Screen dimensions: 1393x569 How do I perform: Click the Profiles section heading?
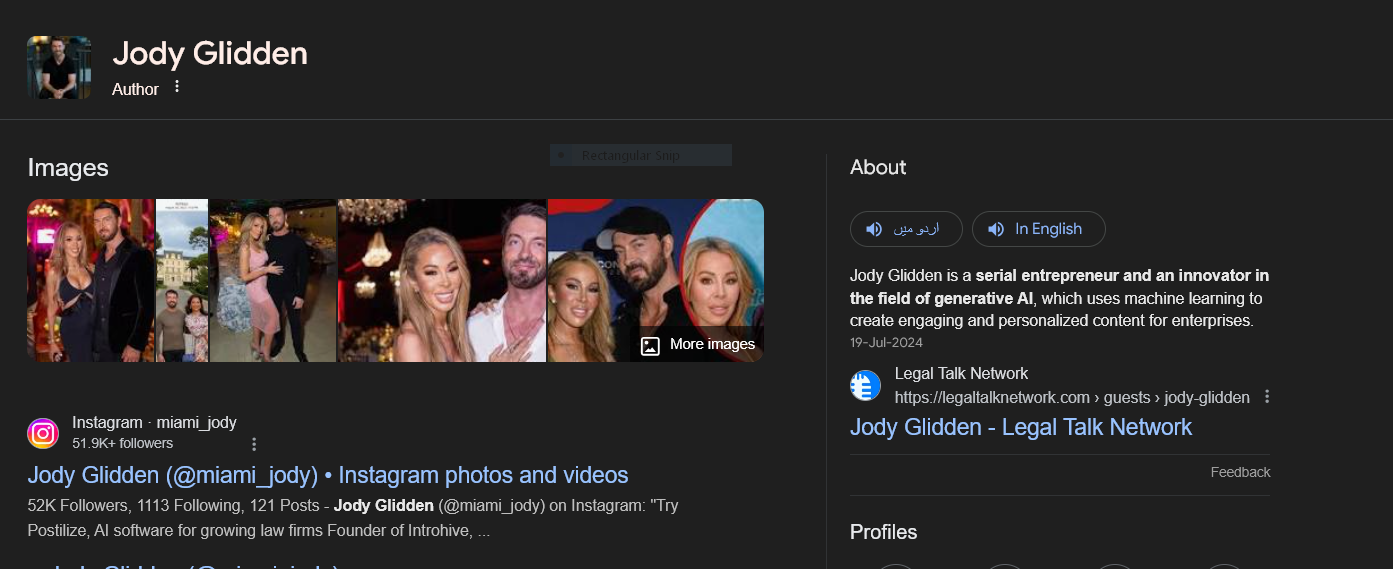(x=883, y=532)
